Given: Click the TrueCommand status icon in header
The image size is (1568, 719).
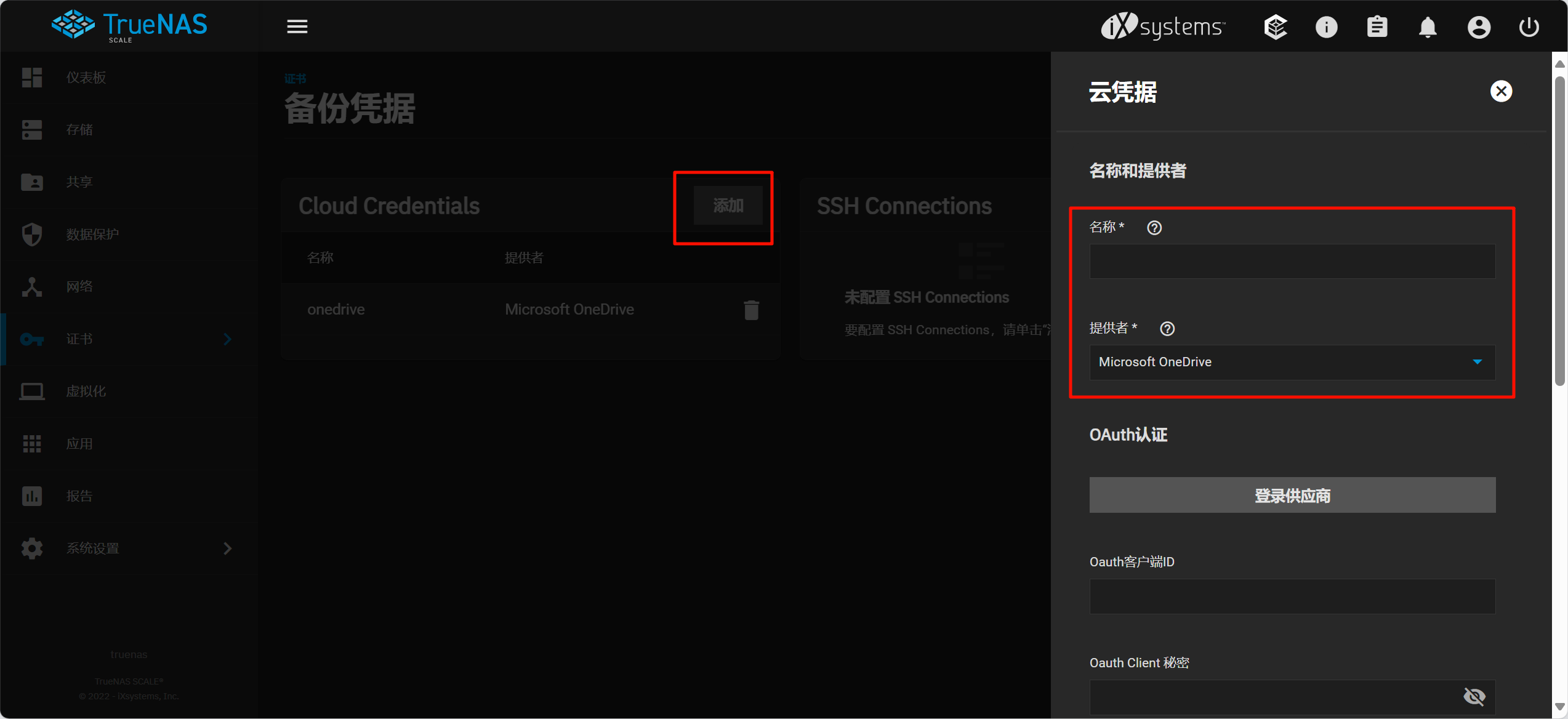Looking at the screenshot, I should [x=1275, y=27].
